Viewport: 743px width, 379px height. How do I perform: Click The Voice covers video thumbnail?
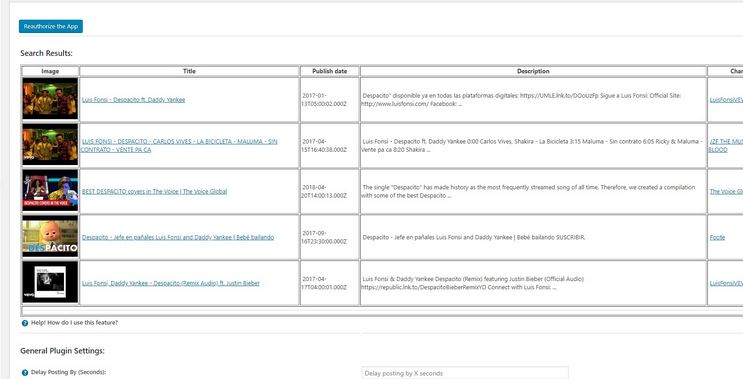[50, 191]
